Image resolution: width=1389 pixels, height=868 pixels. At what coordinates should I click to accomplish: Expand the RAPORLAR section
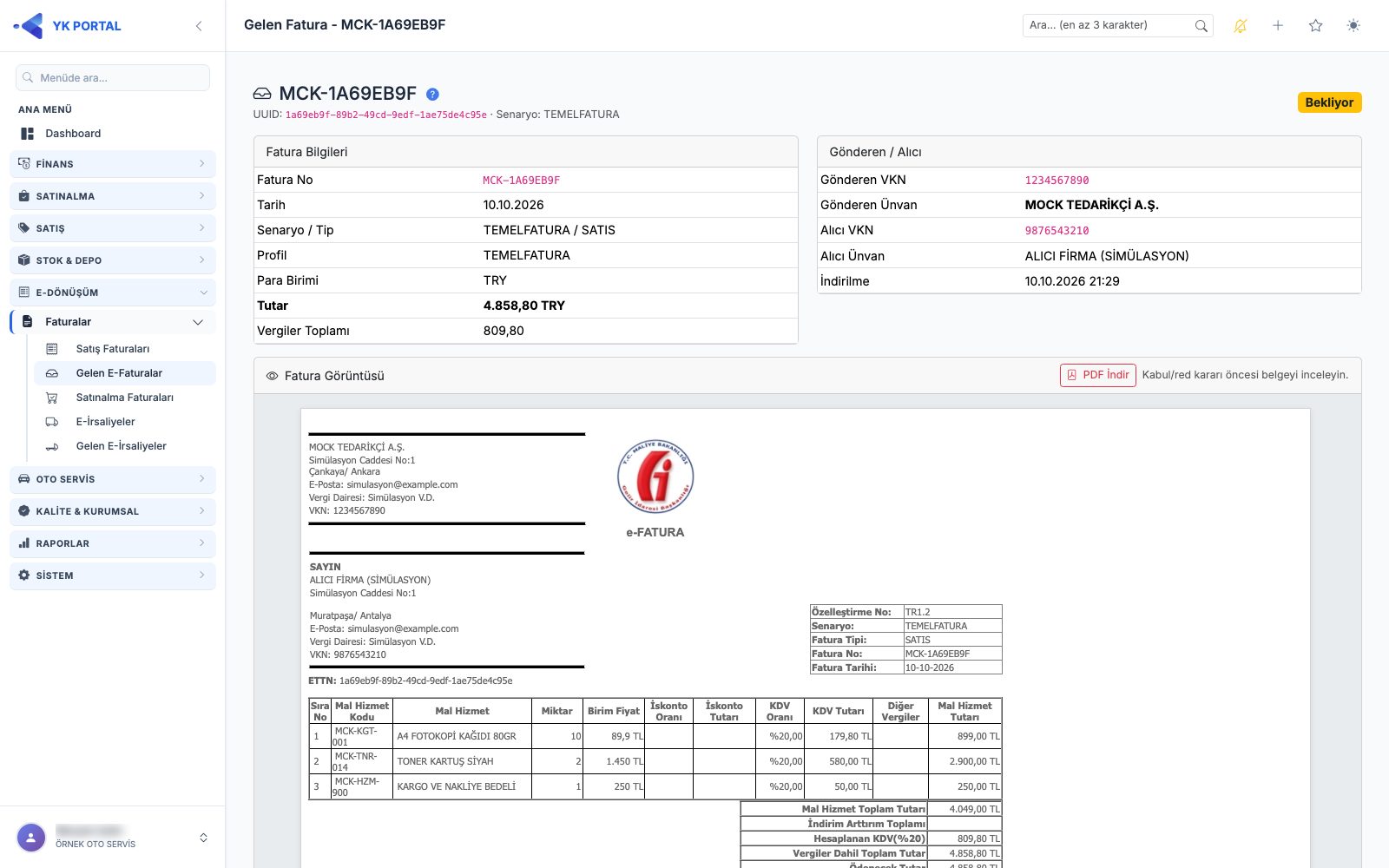[113, 543]
